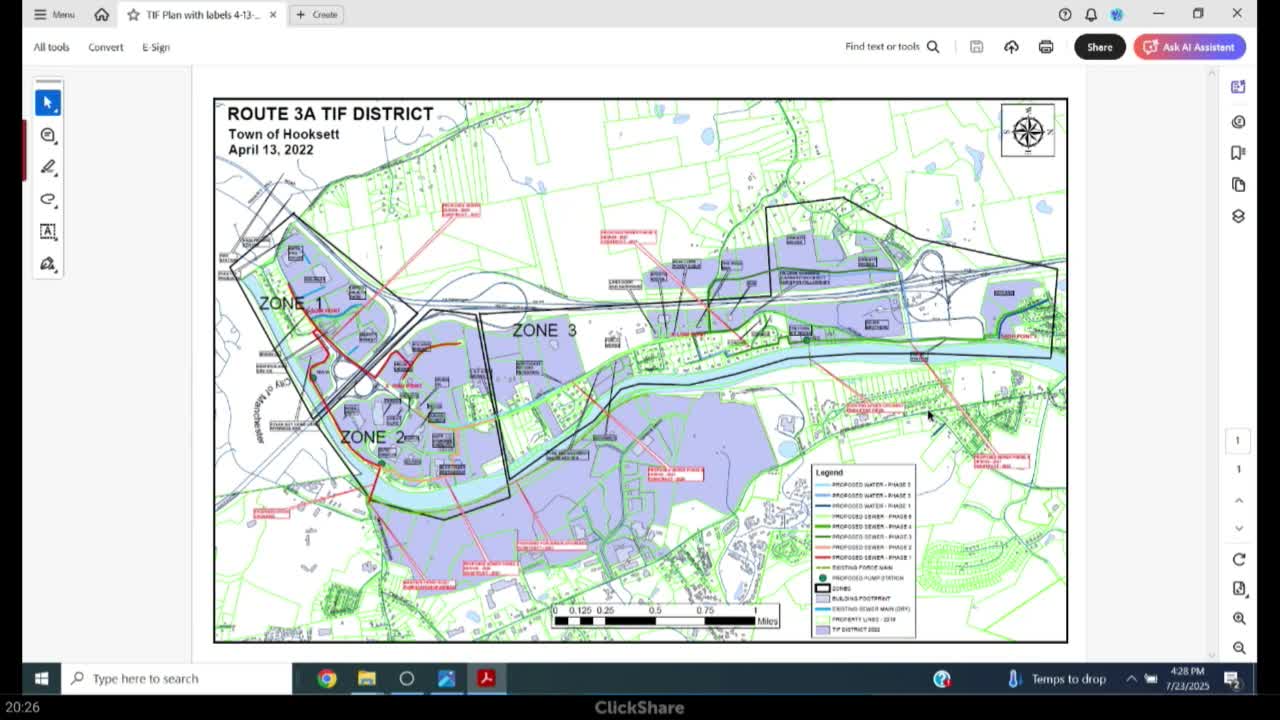Image resolution: width=1280 pixels, height=720 pixels.
Task: Click the current page number box
Action: [x=1237, y=440]
